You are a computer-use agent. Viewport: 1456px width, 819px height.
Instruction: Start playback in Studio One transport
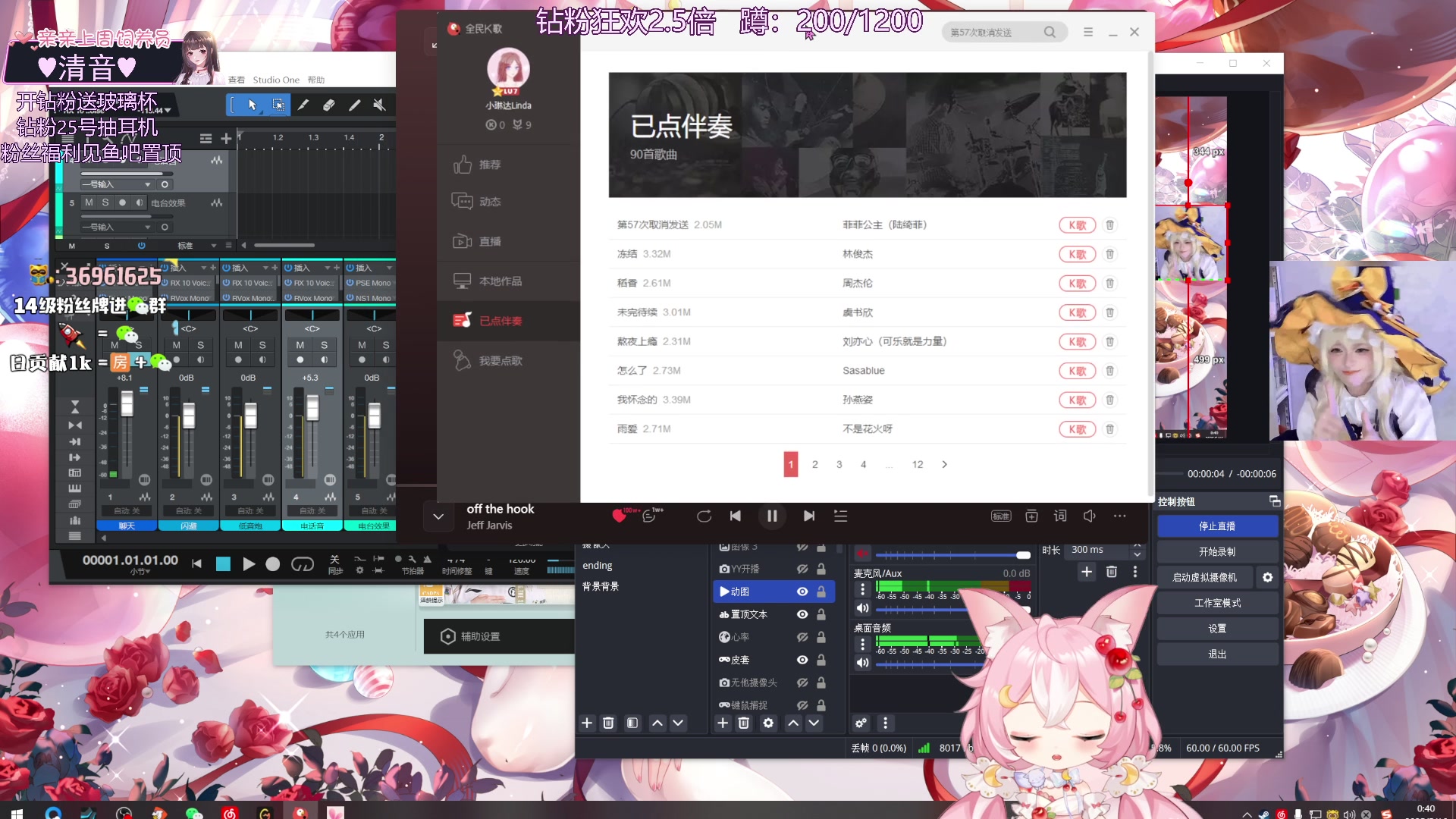pyautogui.click(x=248, y=564)
